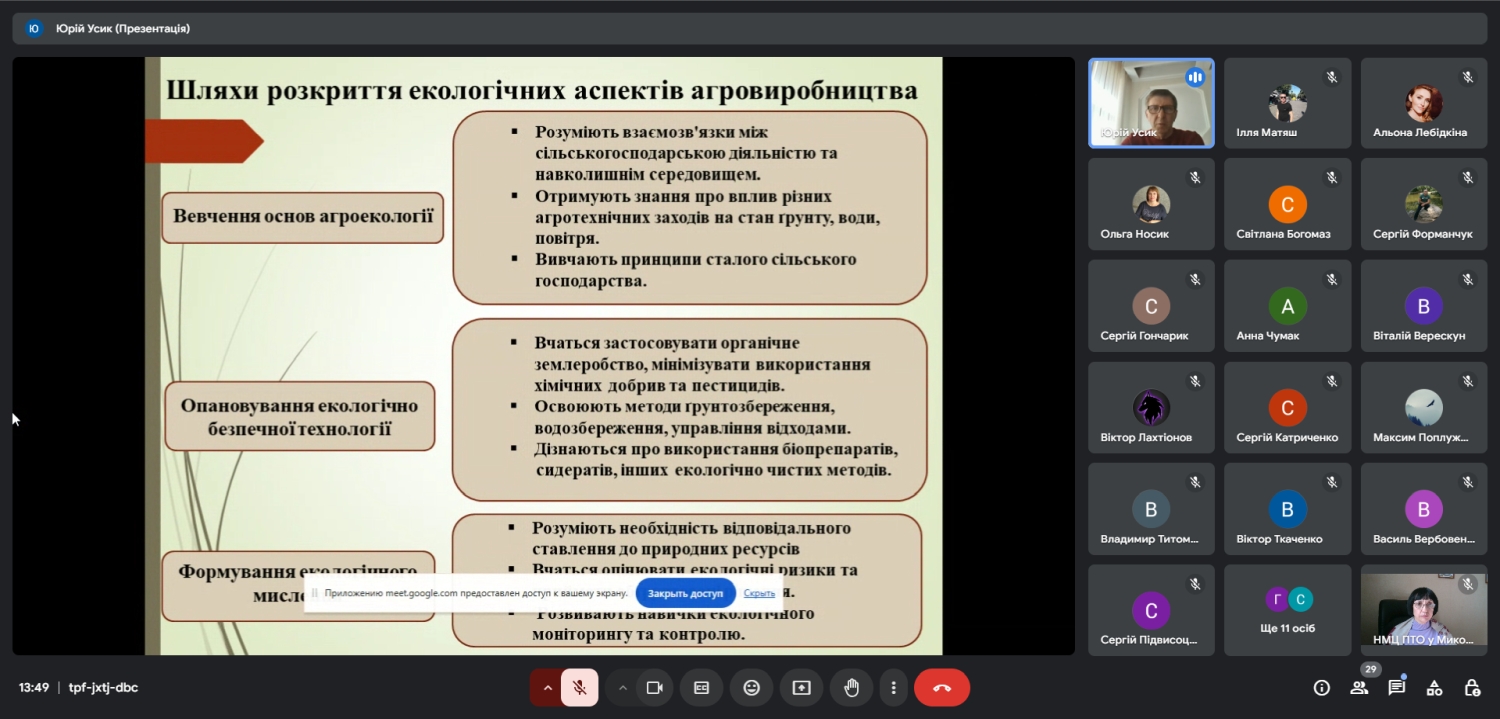The image size is (1500, 719).
Task: Click Віталій Верескун's purple 'B' avatar
Action: pos(1423,306)
